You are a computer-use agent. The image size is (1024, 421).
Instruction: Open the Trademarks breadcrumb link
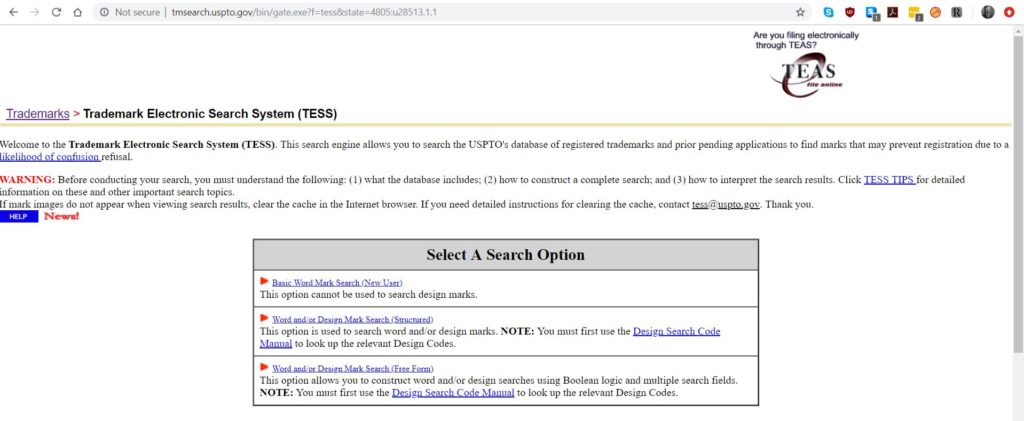pos(38,114)
